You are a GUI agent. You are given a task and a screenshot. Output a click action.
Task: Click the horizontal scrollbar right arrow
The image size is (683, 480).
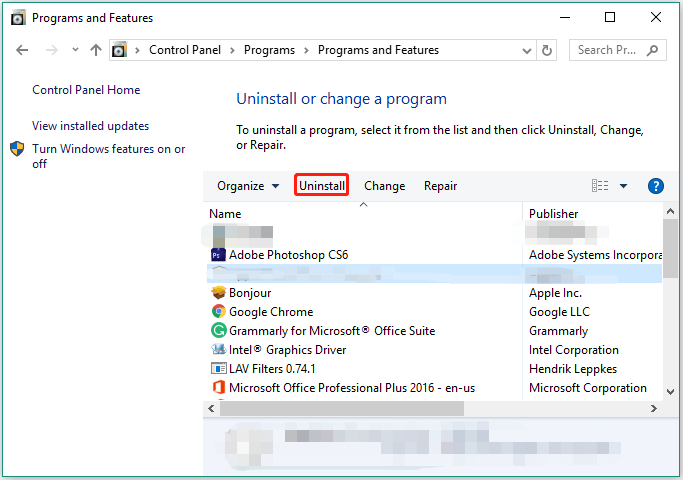coord(654,408)
